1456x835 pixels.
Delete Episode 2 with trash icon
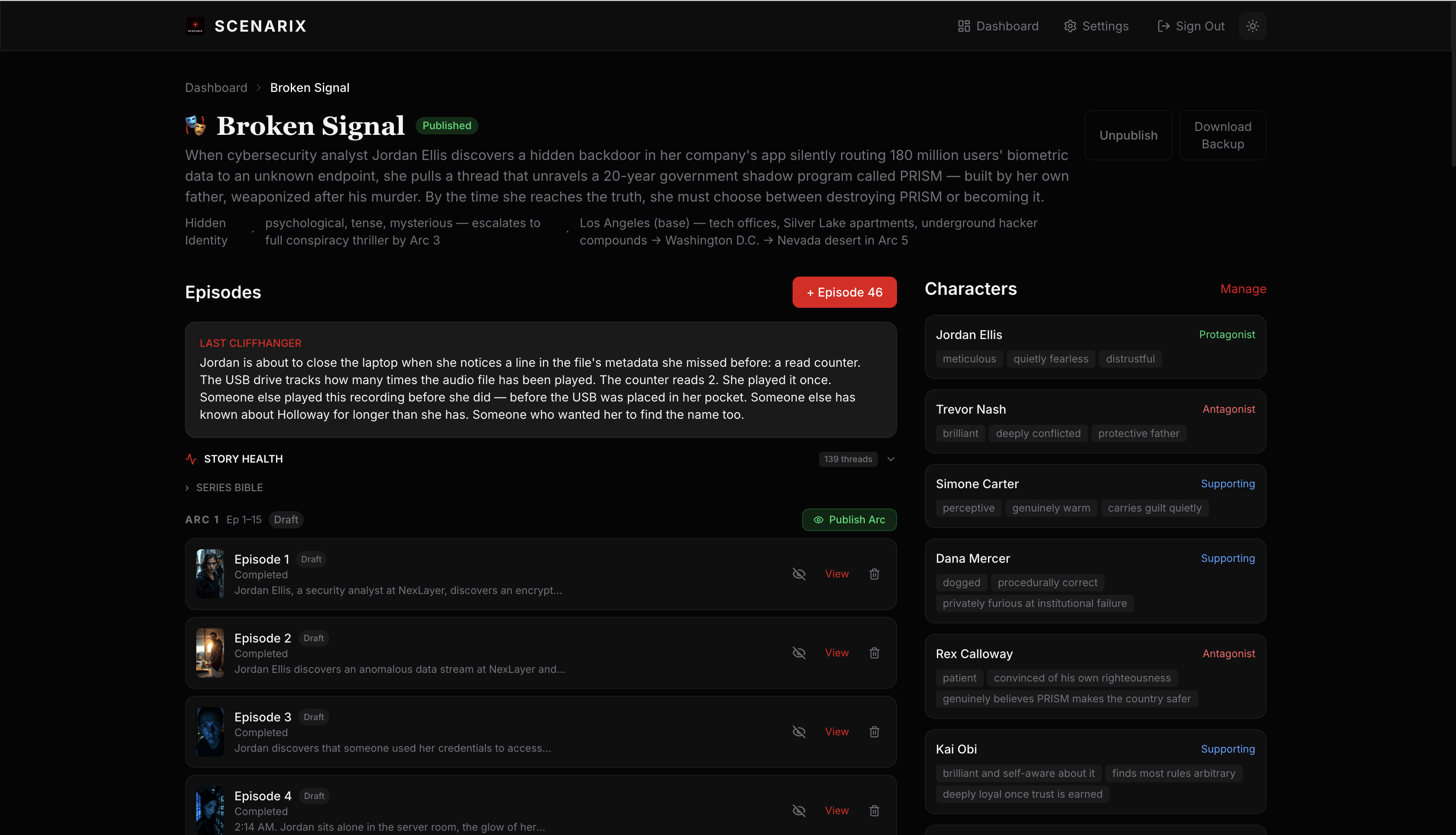pos(874,652)
